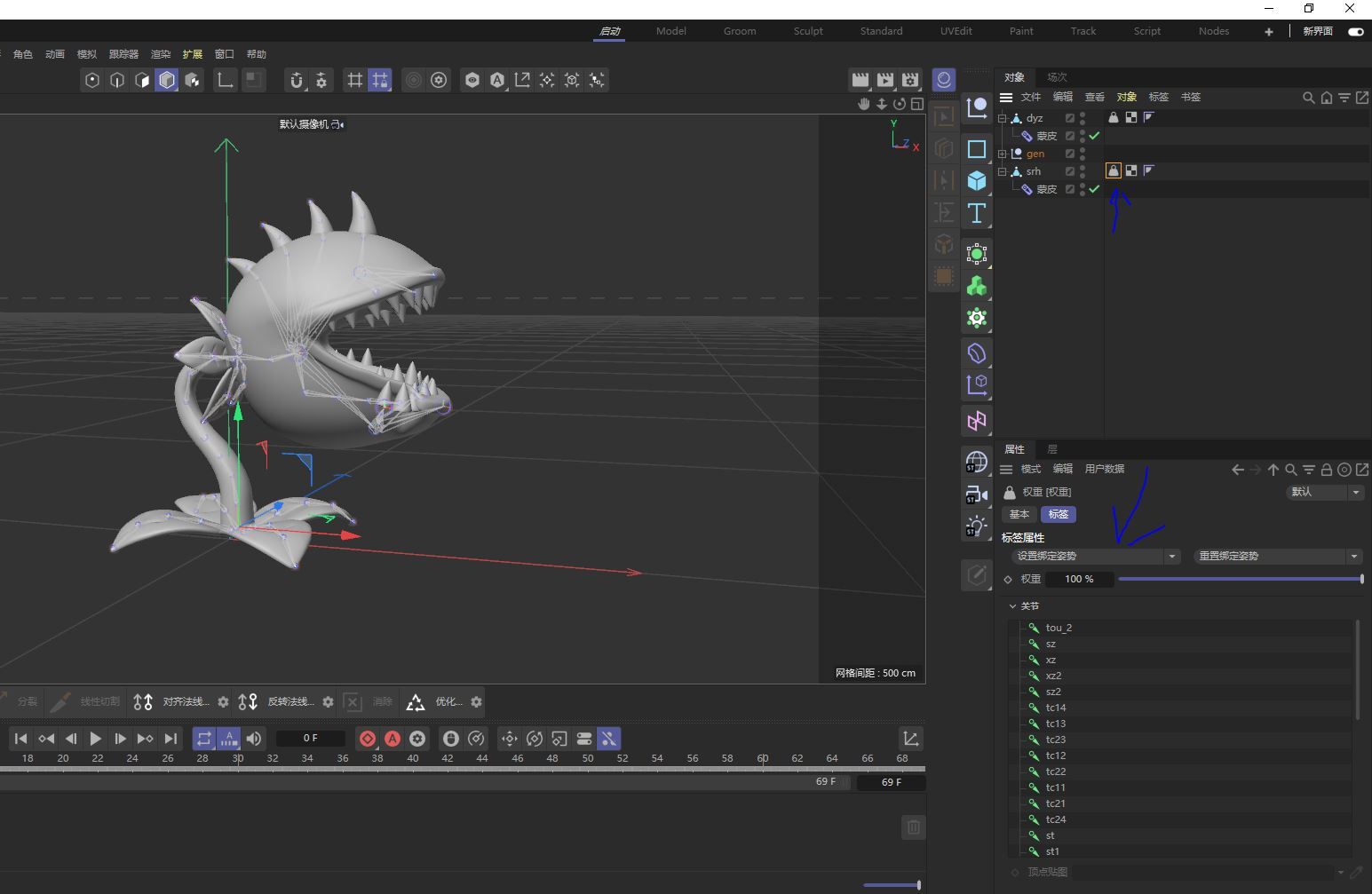Select Edges mode icon in top toolbar
The width and height of the screenshot is (1372, 894).
pos(117,80)
